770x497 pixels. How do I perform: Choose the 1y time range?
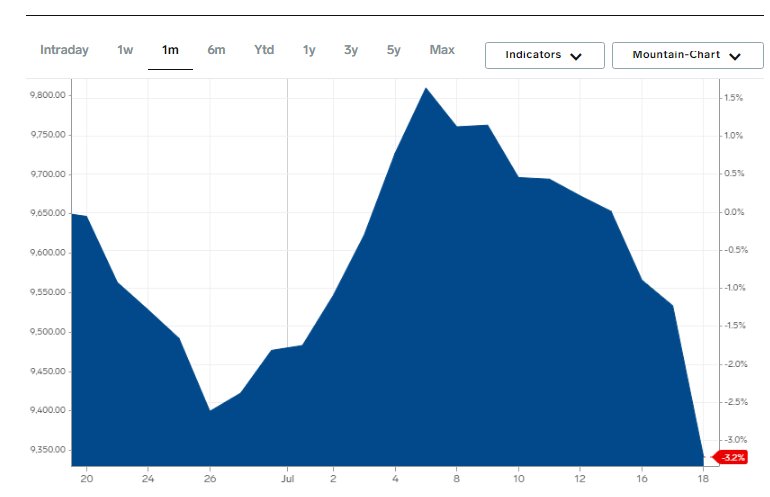pos(309,50)
